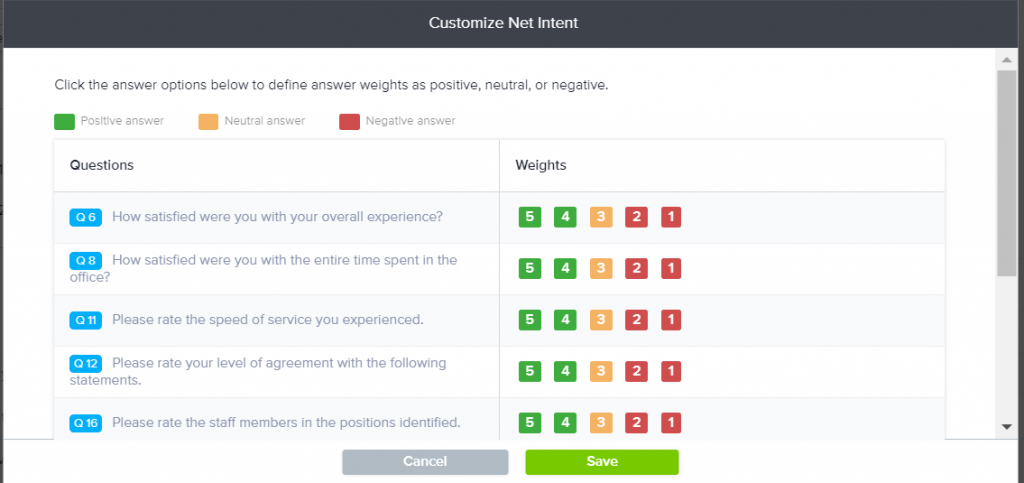Save the net intent customization
The image size is (1024, 483).
(x=602, y=462)
